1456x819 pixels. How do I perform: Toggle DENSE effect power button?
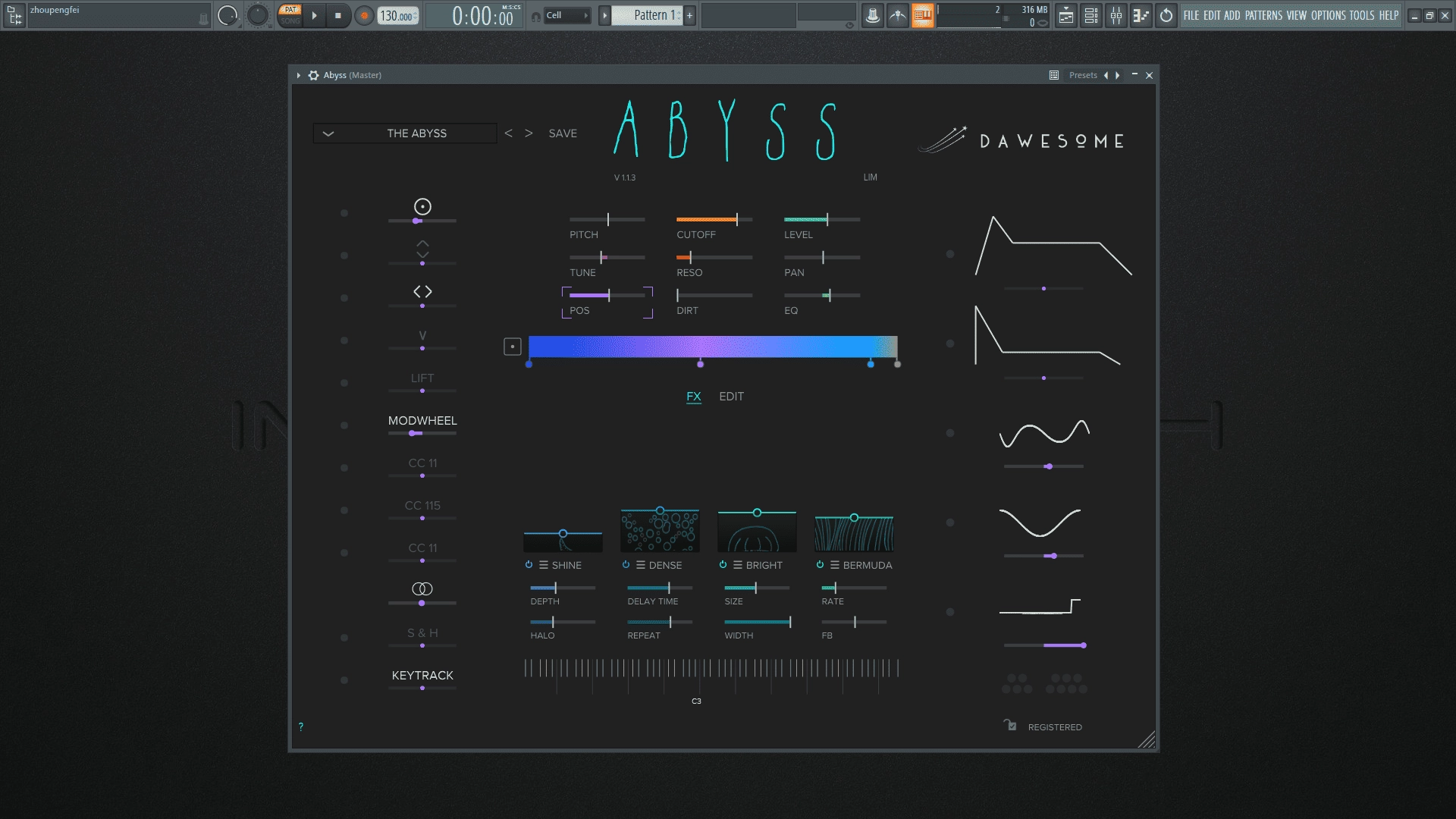coord(626,564)
